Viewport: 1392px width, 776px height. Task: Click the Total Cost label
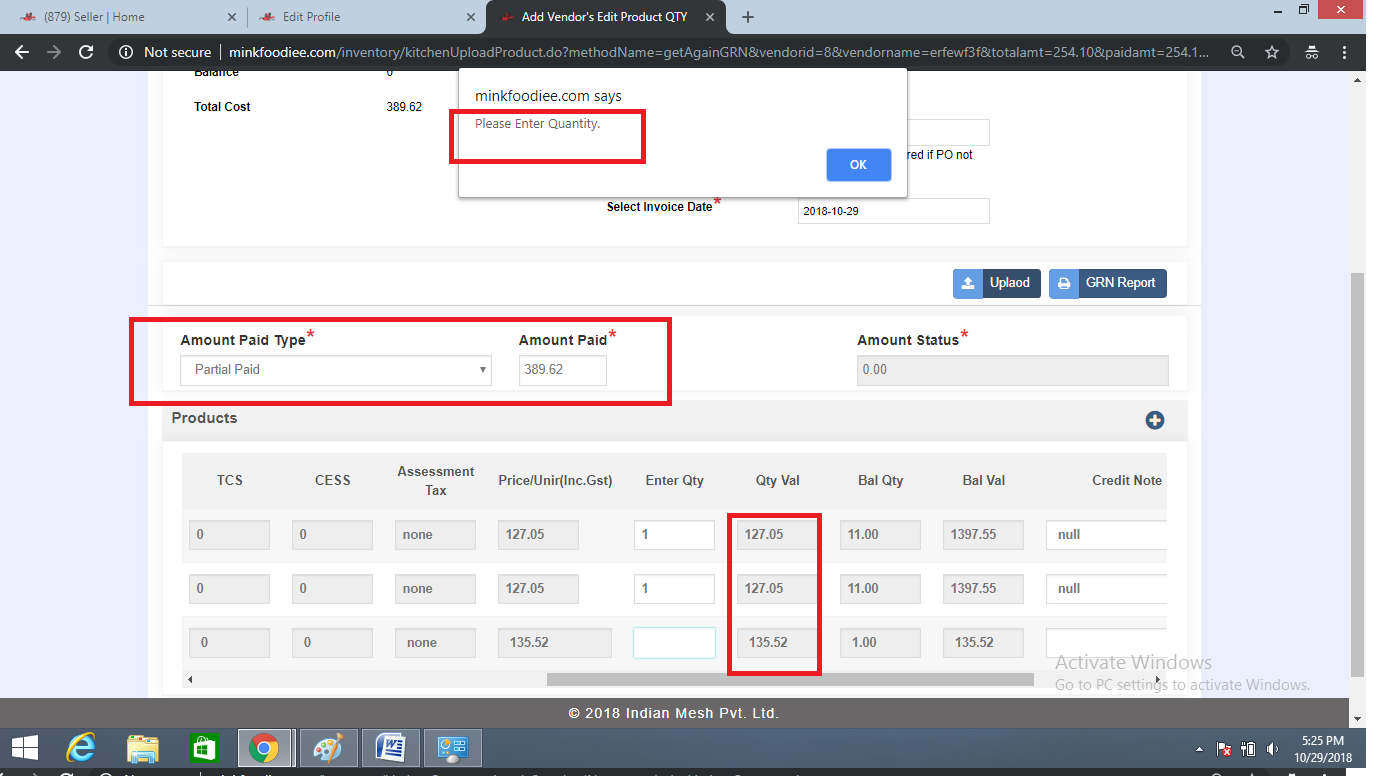pyautogui.click(x=222, y=107)
